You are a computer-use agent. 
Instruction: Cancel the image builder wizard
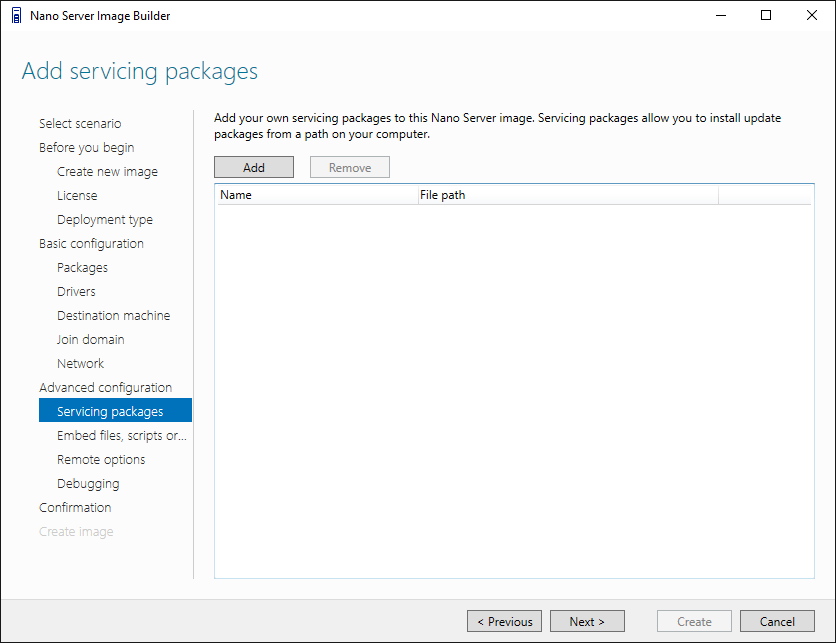pos(777,621)
